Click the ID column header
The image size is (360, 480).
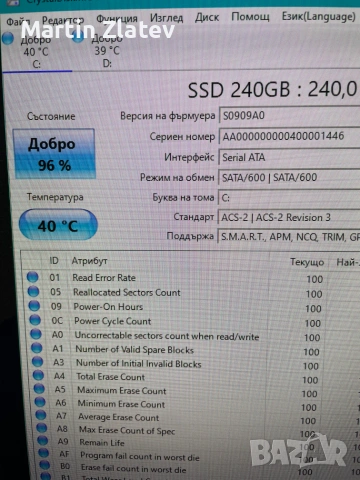[x=54, y=261]
